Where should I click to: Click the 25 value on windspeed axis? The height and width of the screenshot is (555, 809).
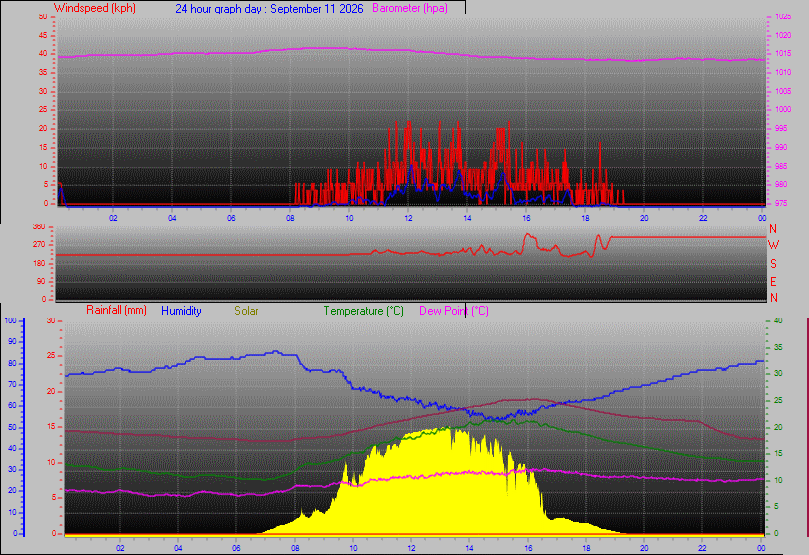[x=43, y=109]
